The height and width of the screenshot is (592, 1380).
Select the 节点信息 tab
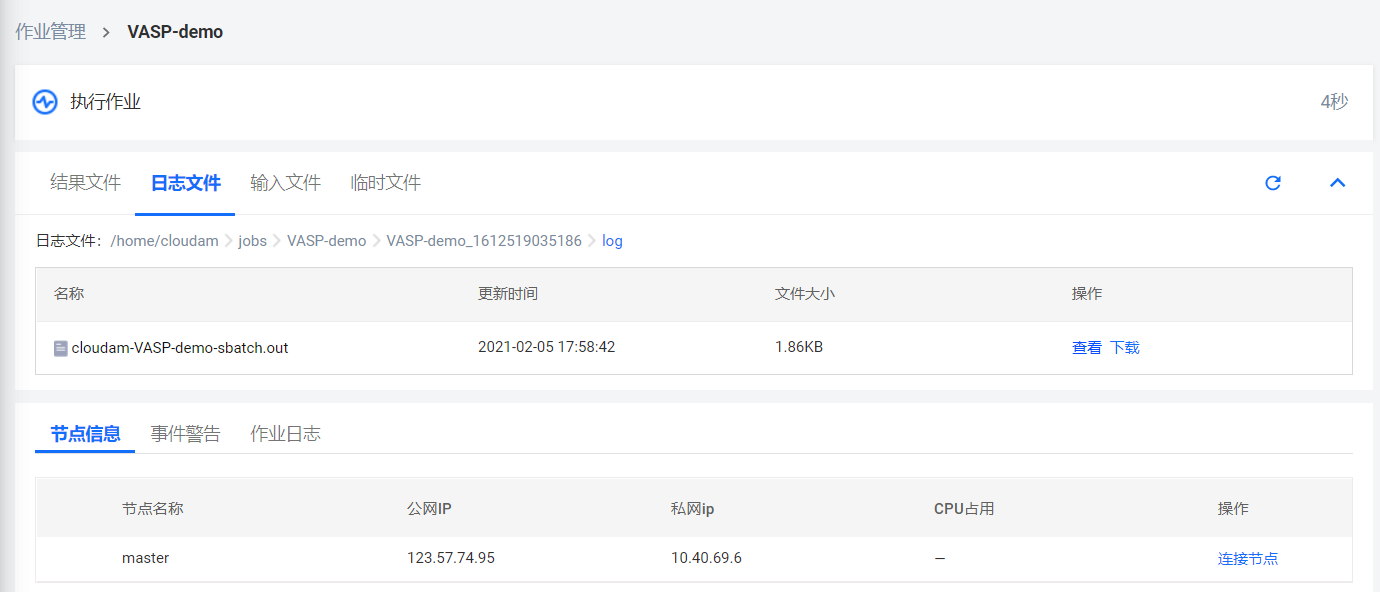click(85, 434)
